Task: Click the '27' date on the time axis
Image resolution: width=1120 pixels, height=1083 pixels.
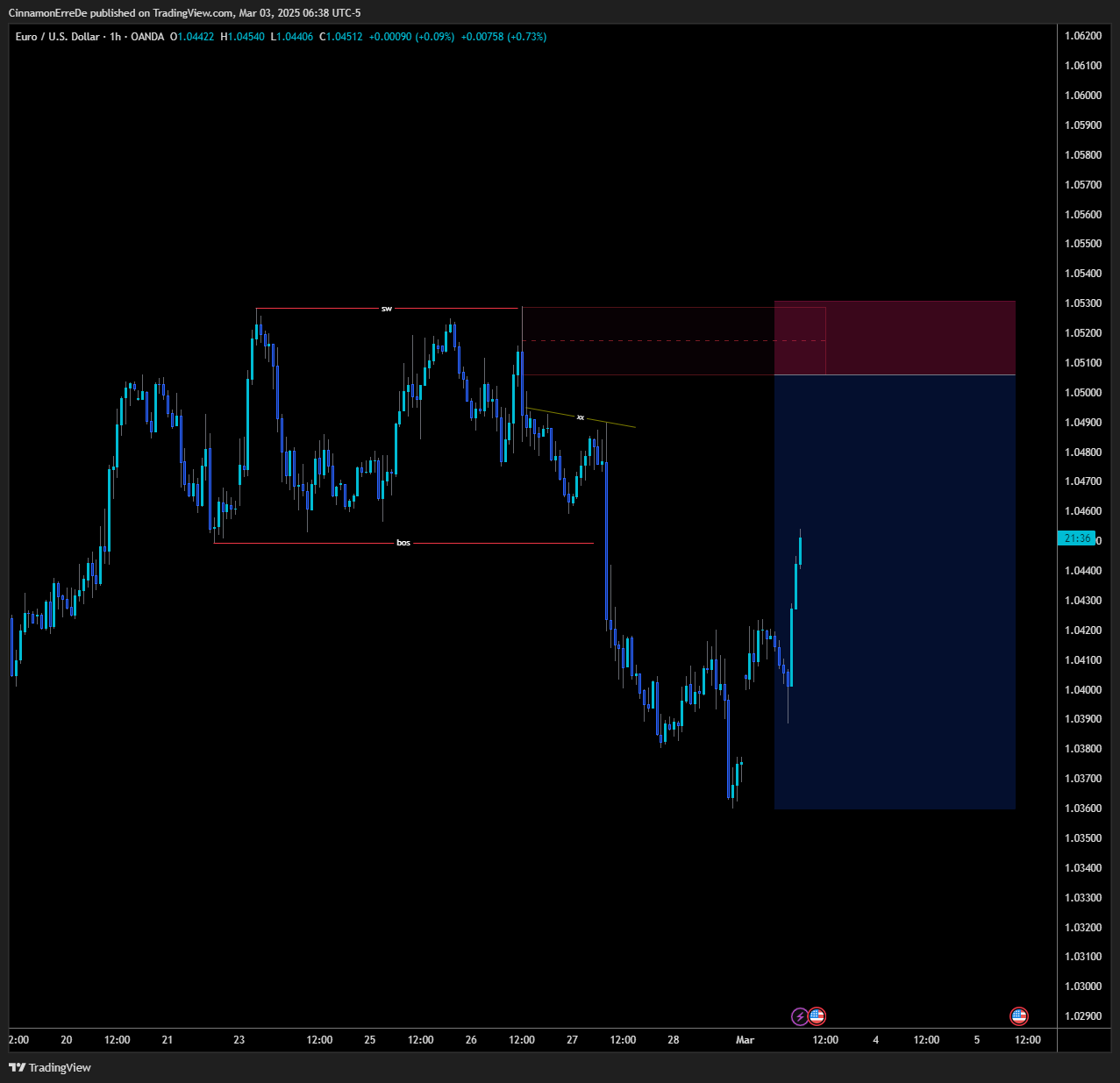Action: click(573, 1040)
